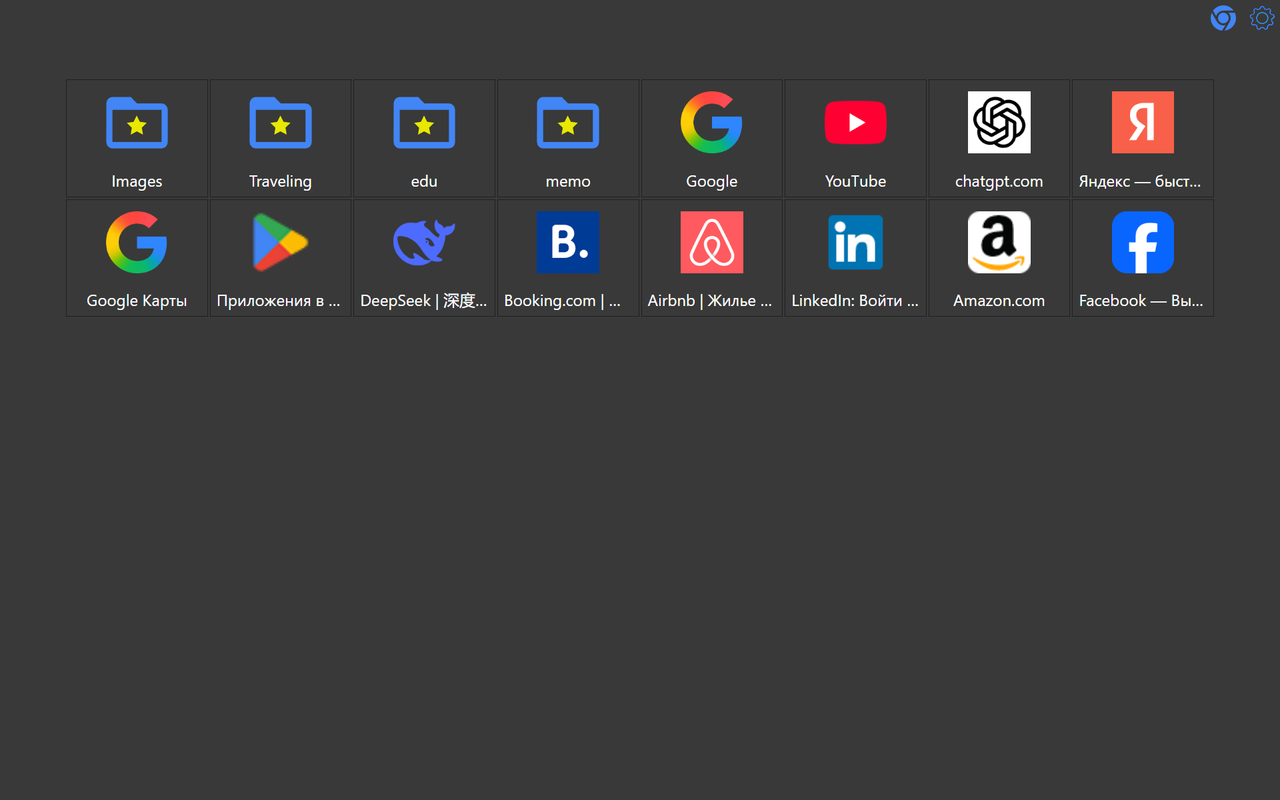Click the Chrome icon in top corner

1223,18
